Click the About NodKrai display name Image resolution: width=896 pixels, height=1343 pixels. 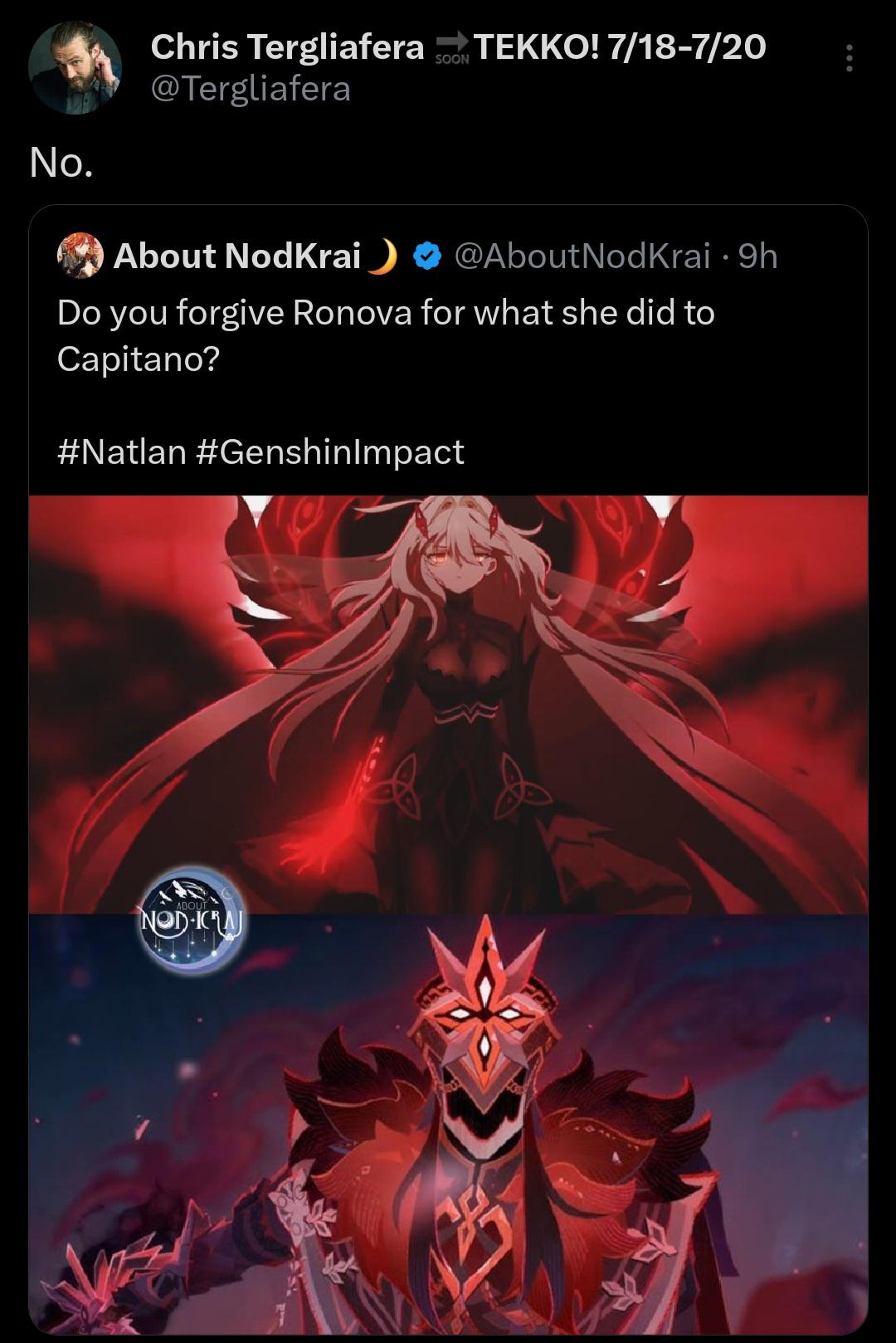[237, 256]
